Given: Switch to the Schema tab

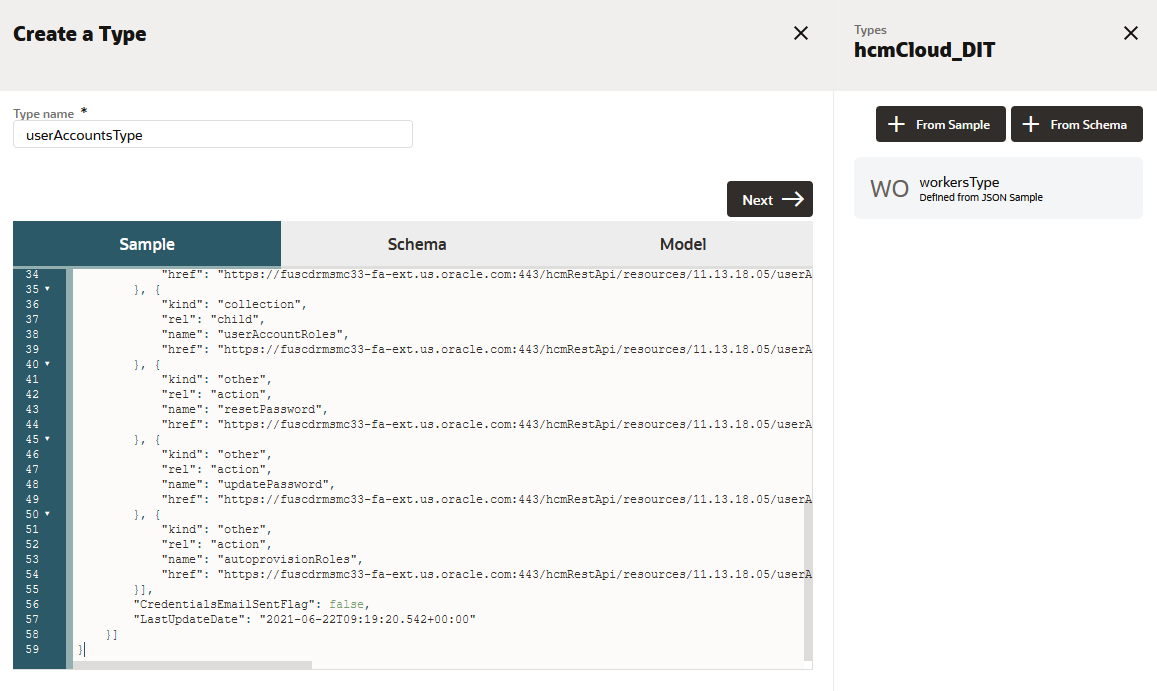Looking at the screenshot, I should [x=416, y=244].
